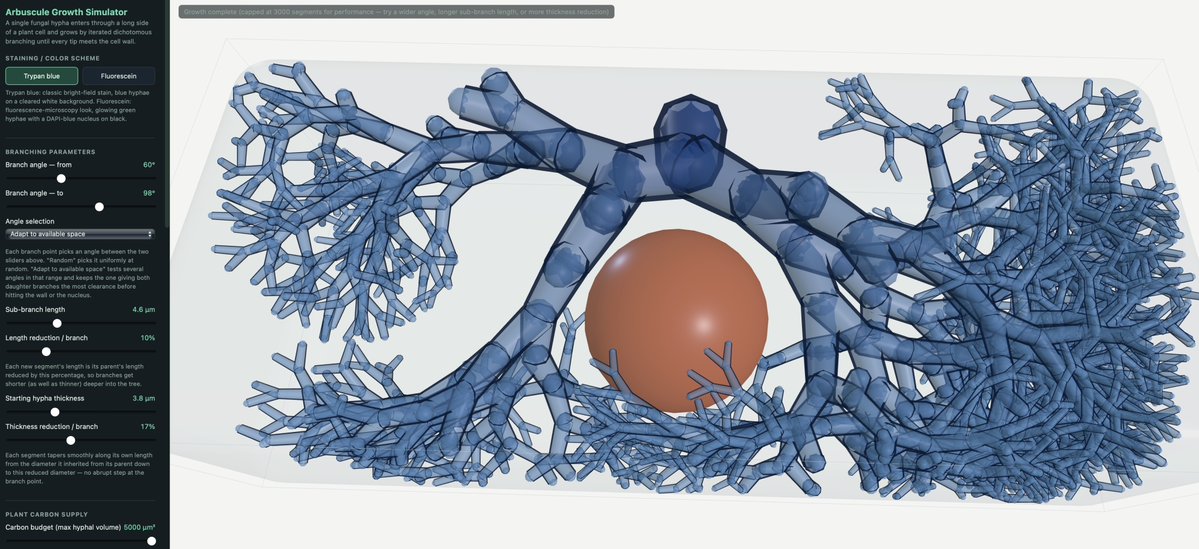
Task: Click the 10% length reduction value
Action: pyautogui.click(x=148, y=338)
